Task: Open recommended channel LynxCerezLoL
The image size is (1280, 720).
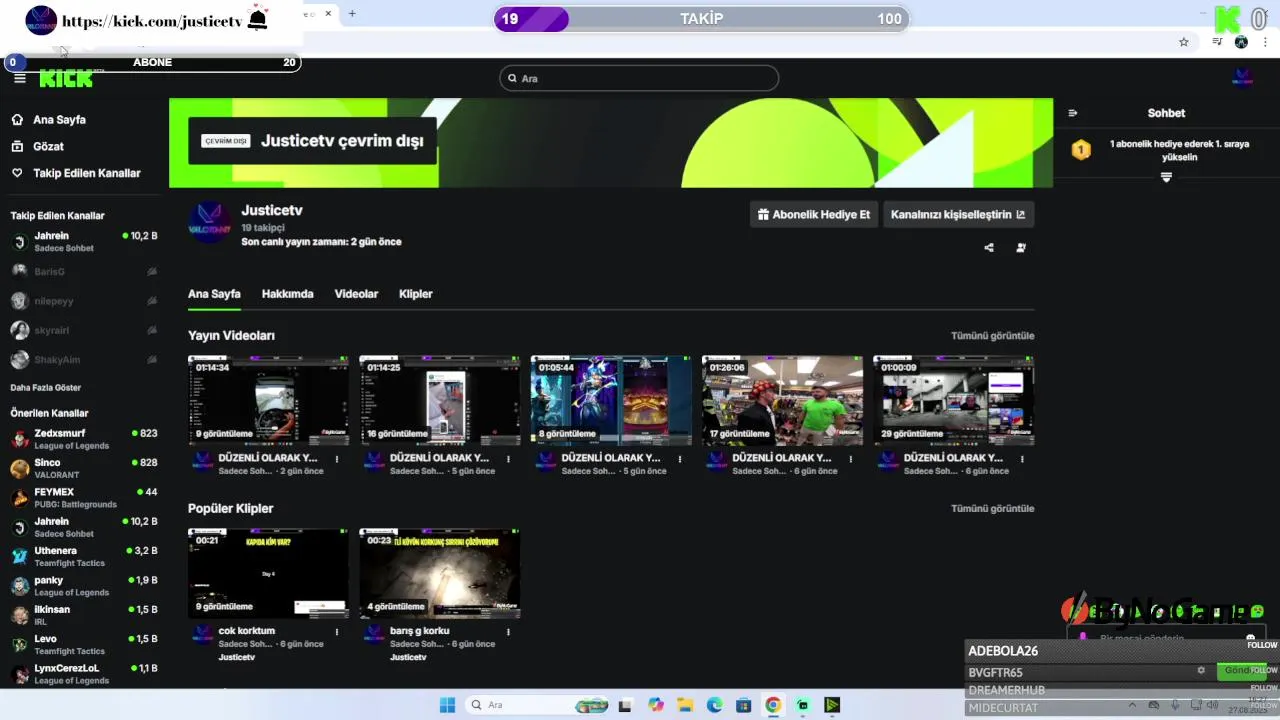Action: [x=84, y=674]
